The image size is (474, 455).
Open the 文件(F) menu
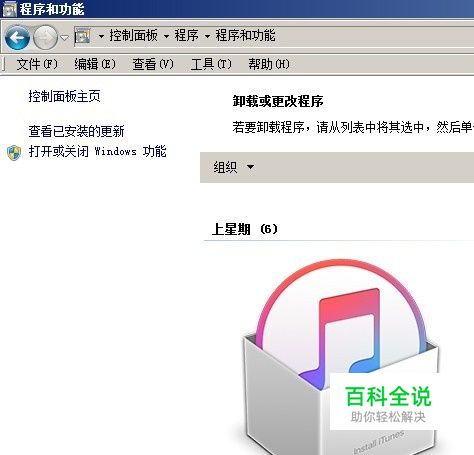point(37,64)
